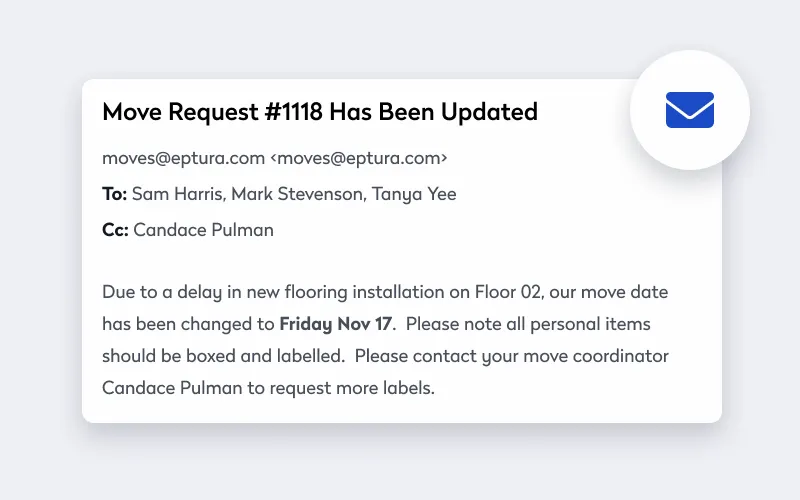800x500 pixels.
Task: Select the #1118 request number in title
Action: 293,112
